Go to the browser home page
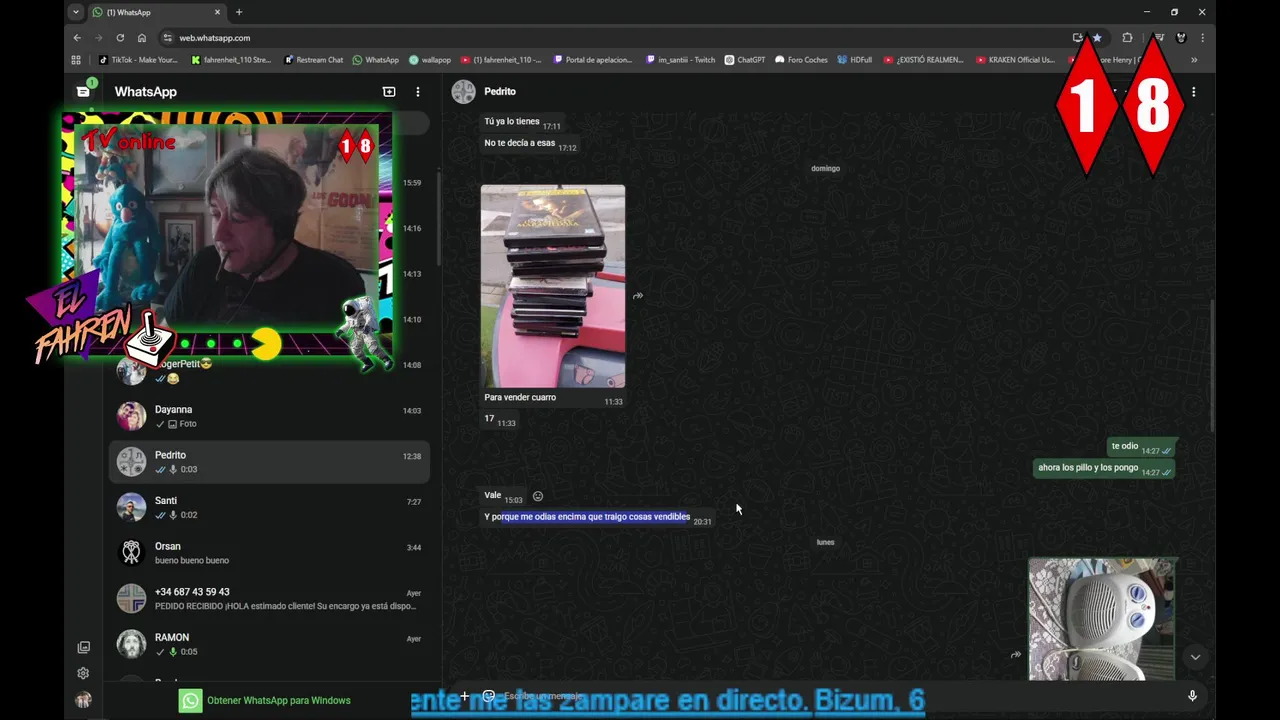 coord(142,38)
